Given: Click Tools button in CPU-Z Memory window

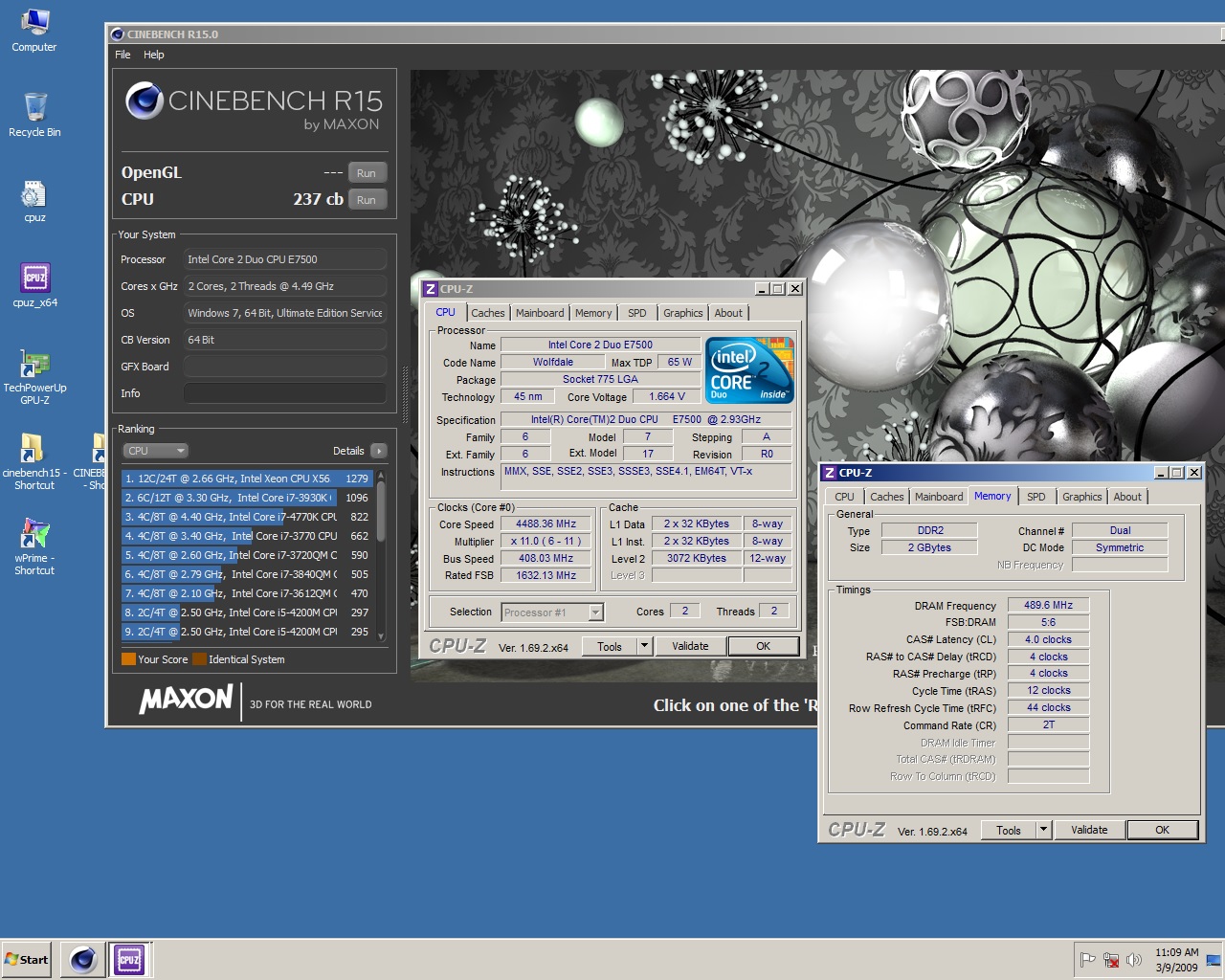Looking at the screenshot, I should pos(1009,830).
